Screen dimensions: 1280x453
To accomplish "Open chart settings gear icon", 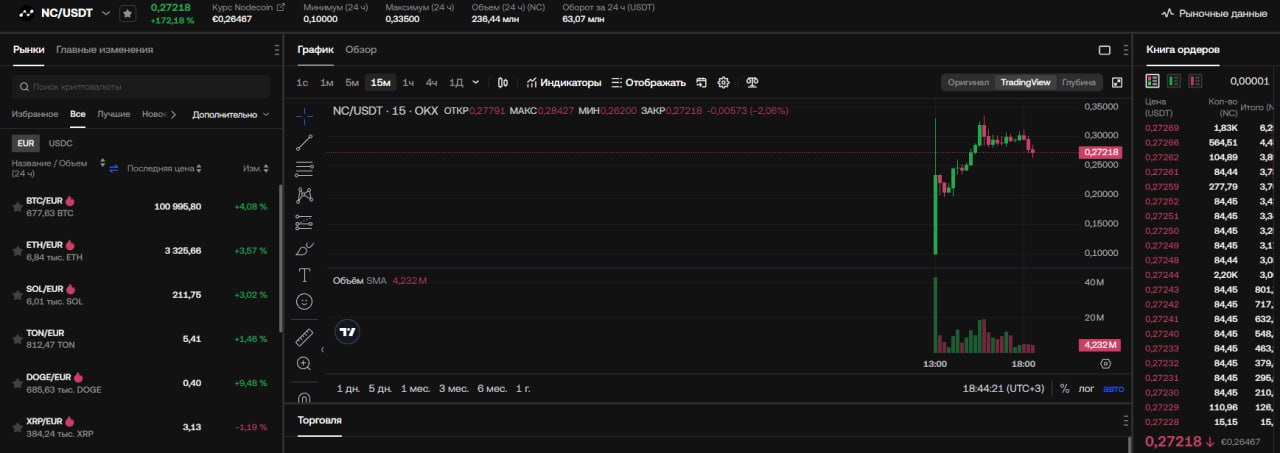I will [723, 82].
